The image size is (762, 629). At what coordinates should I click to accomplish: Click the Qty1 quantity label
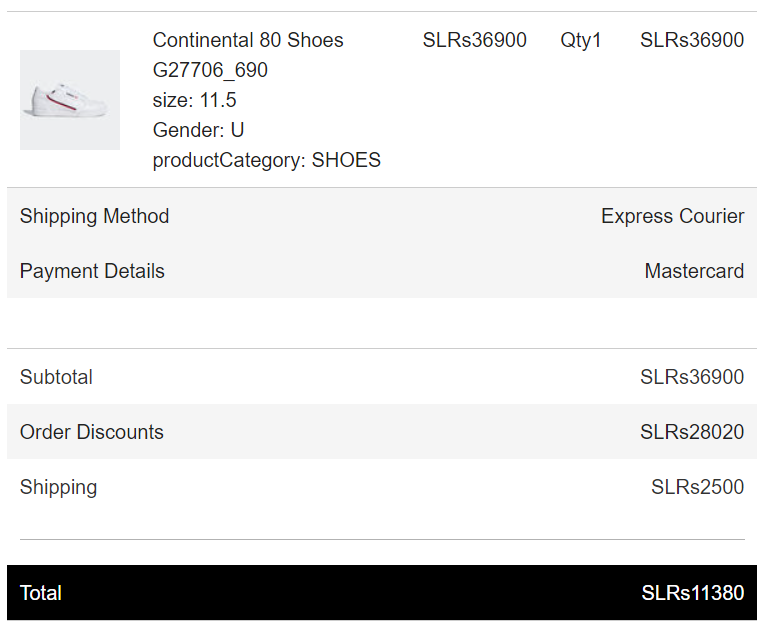(x=581, y=40)
